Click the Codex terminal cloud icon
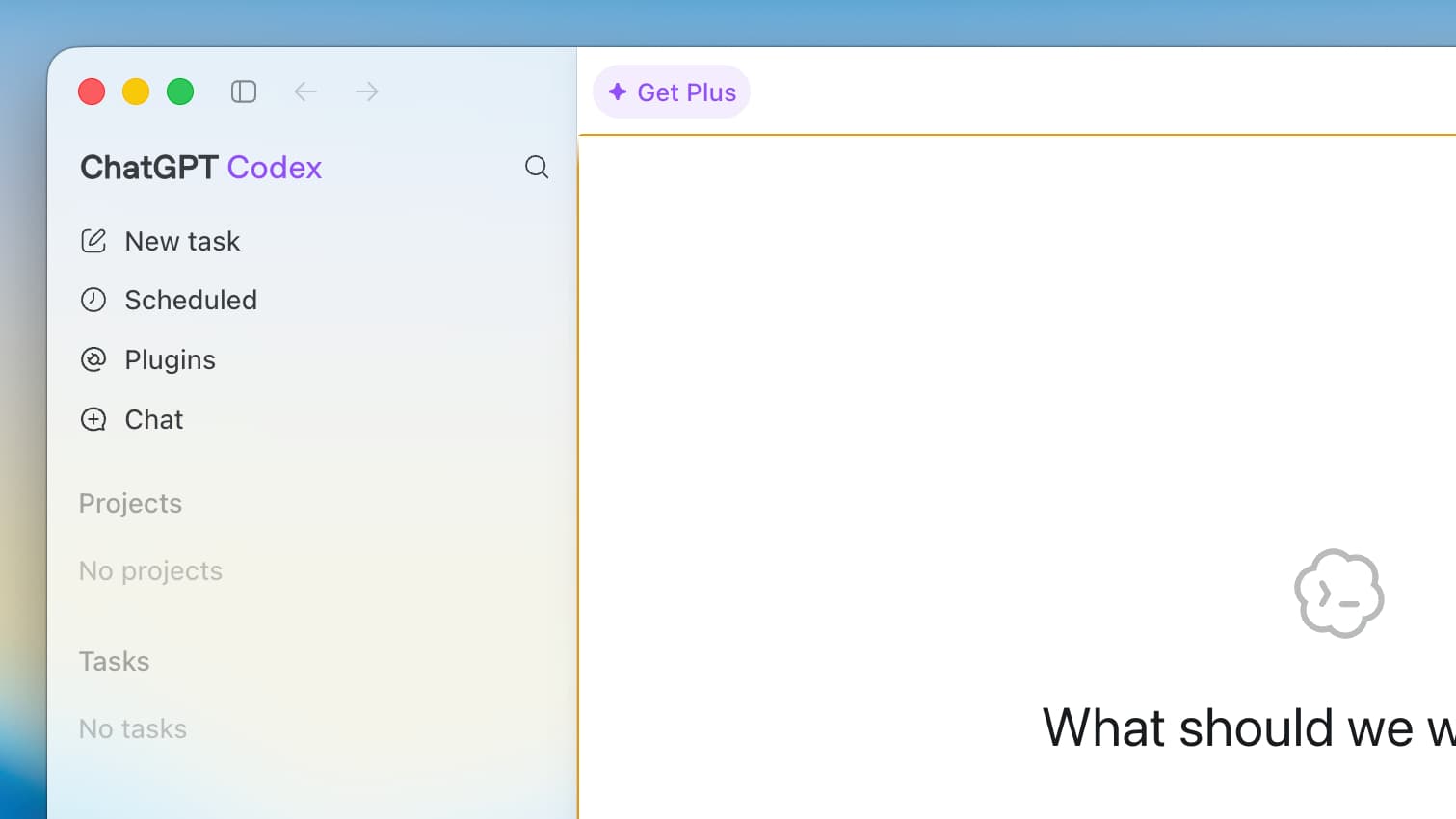The width and height of the screenshot is (1456, 819). (1339, 594)
